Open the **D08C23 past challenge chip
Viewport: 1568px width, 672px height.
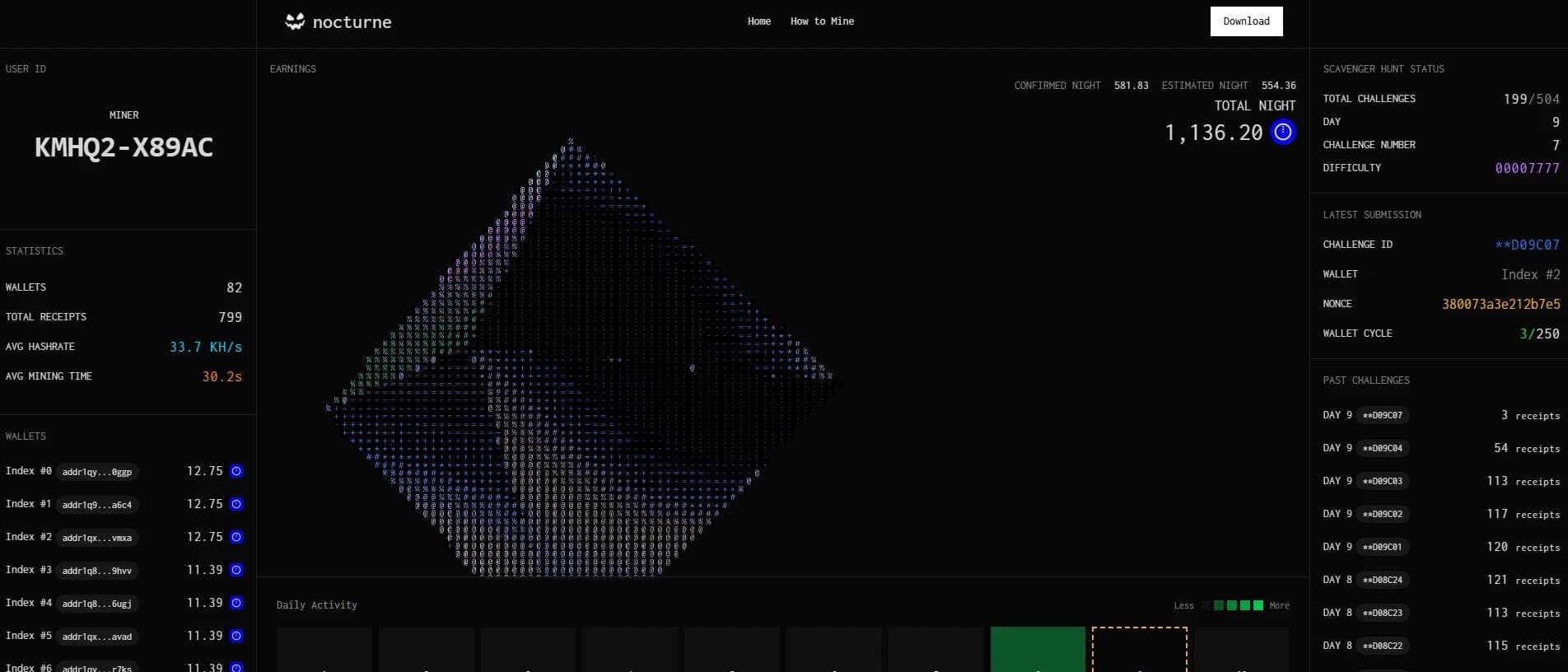(x=1383, y=613)
